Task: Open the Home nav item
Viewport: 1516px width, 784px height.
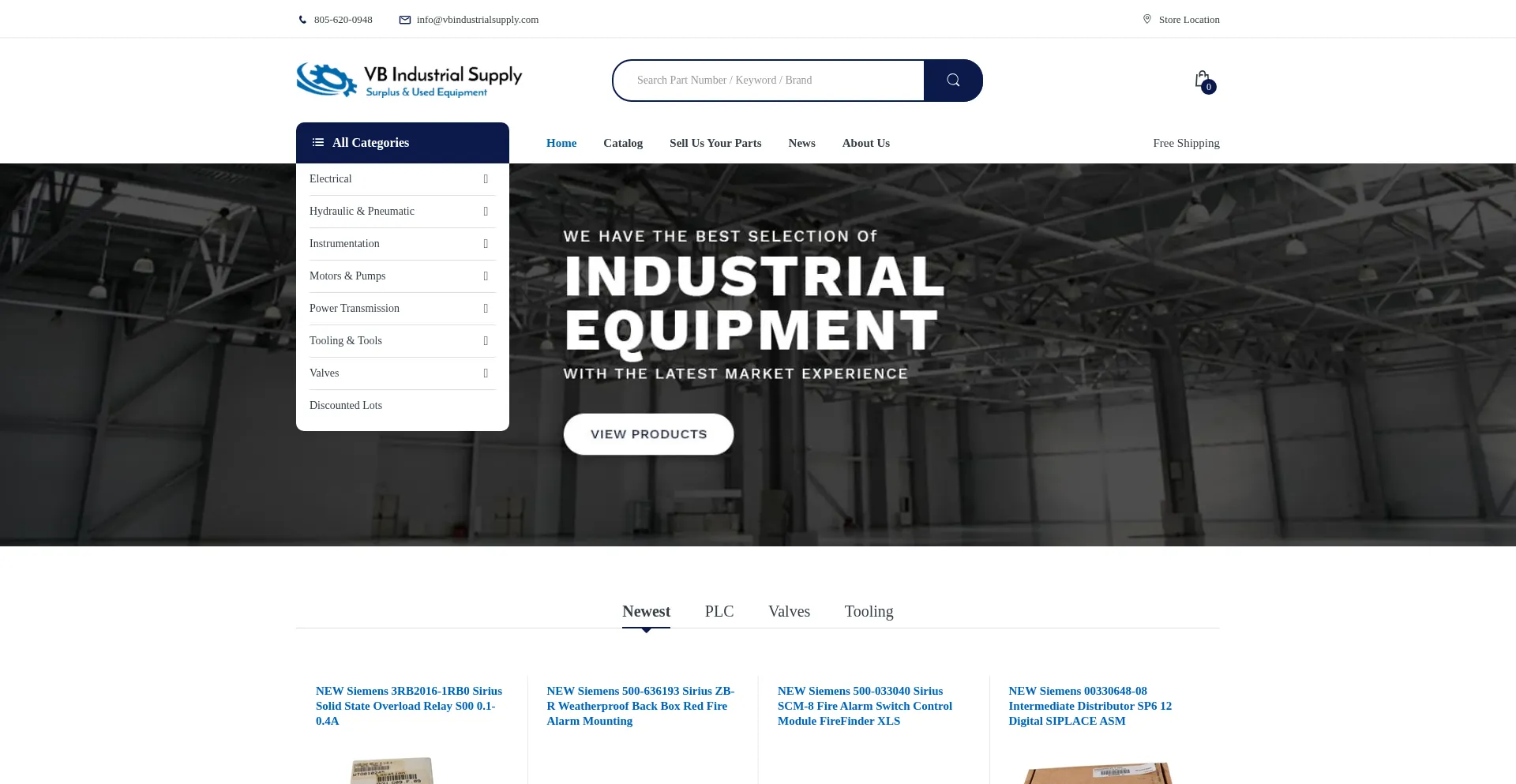Action: (x=561, y=143)
